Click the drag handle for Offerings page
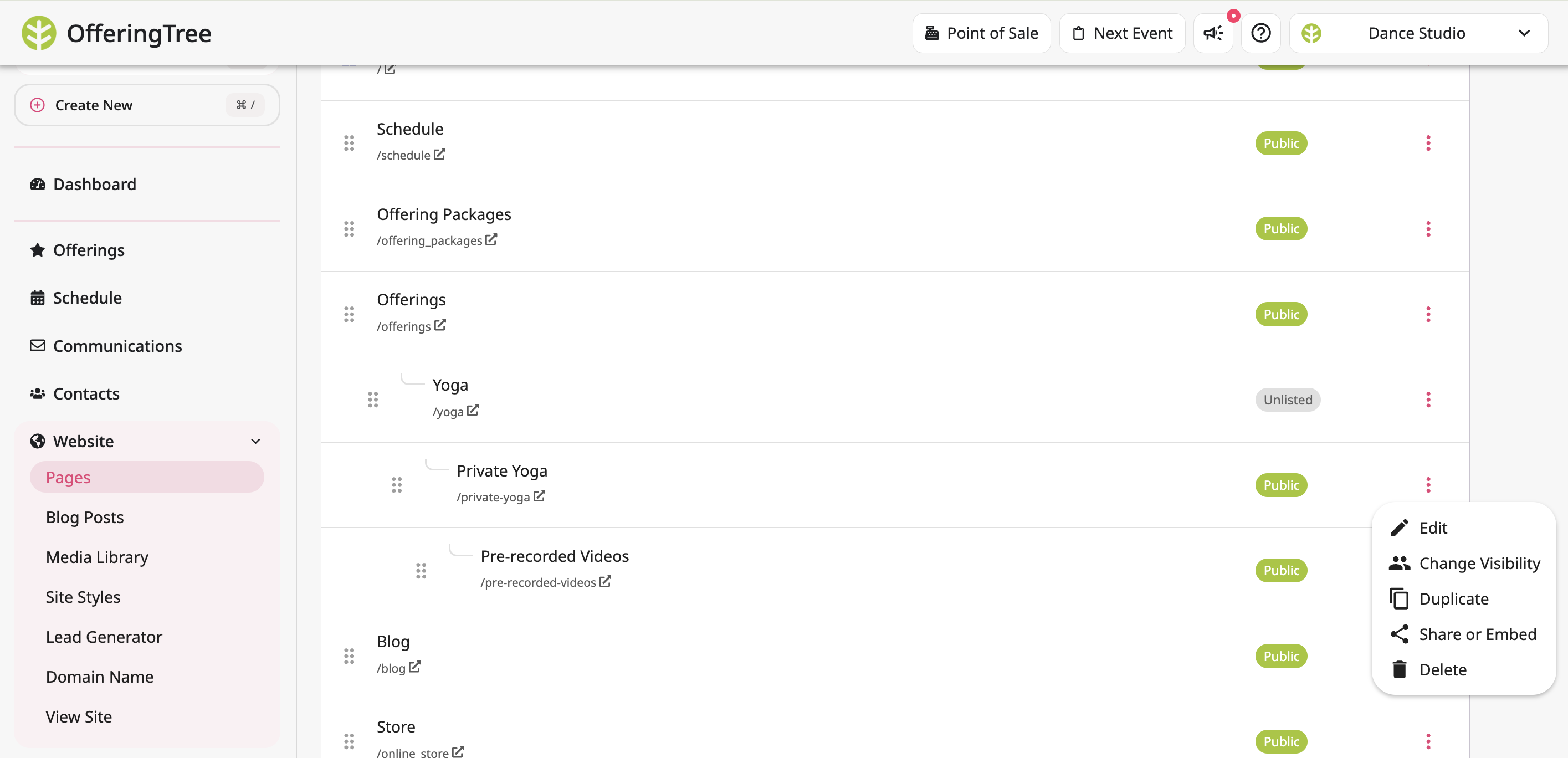1568x758 pixels. click(349, 314)
